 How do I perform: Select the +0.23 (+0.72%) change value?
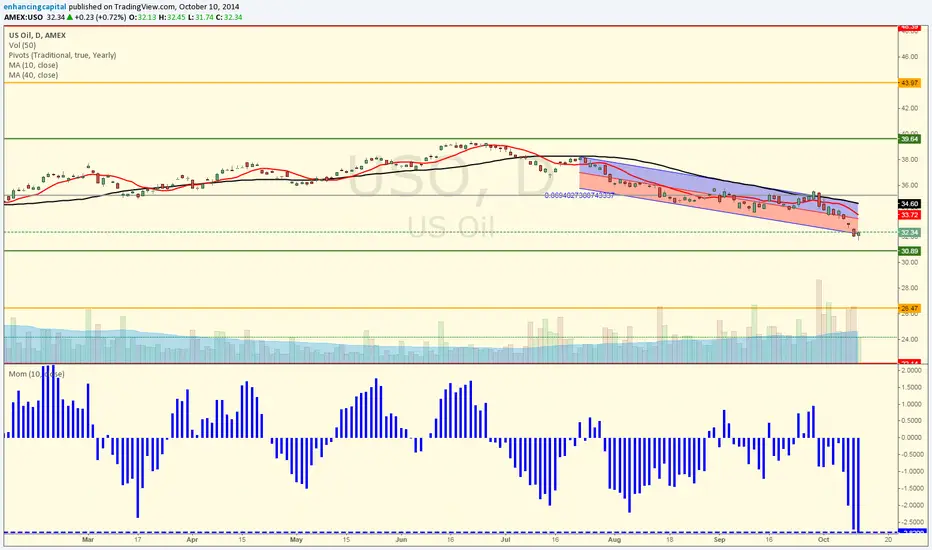(x=99, y=17)
